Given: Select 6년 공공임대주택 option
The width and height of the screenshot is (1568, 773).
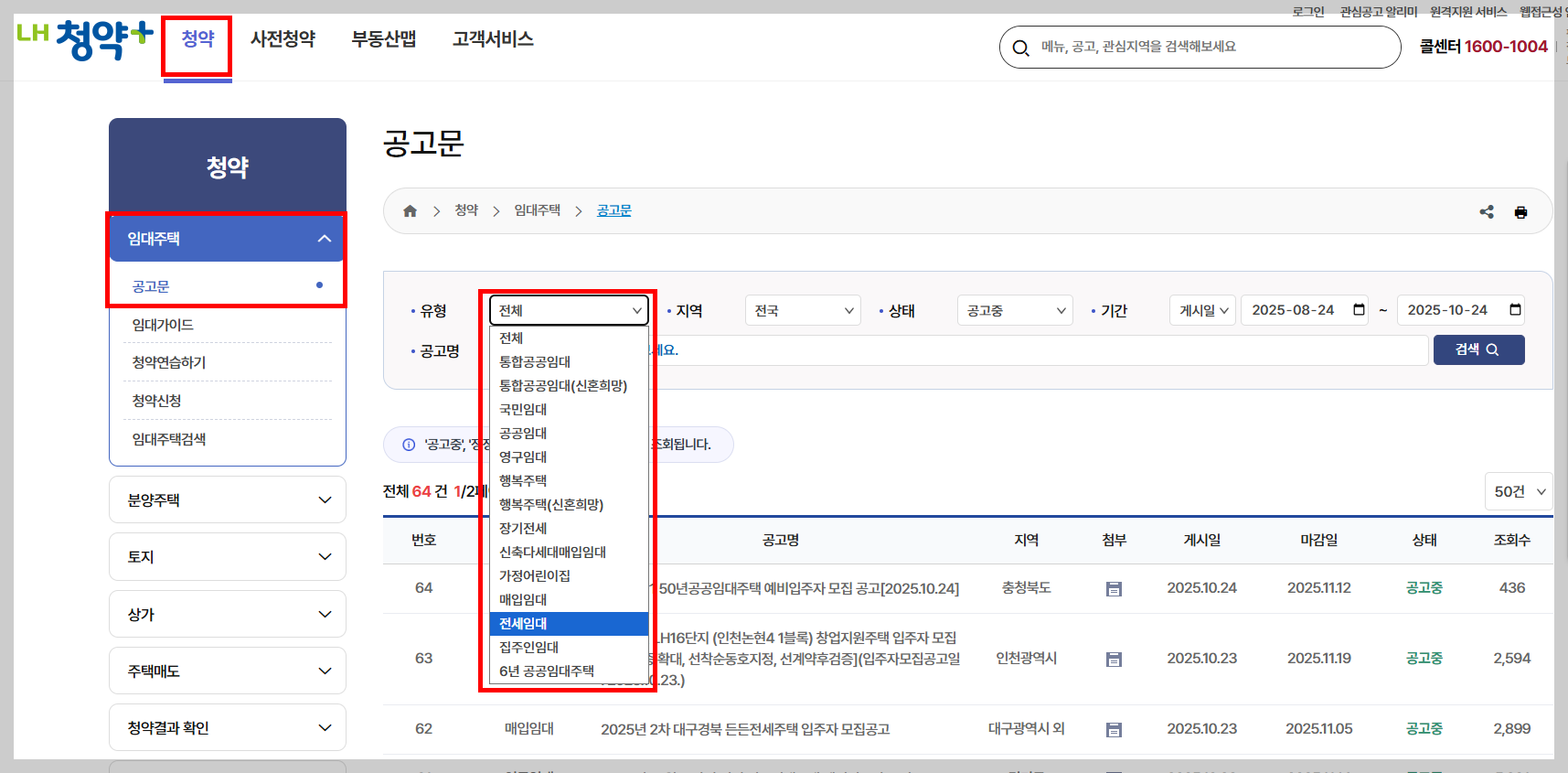Looking at the screenshot, I should tap(569, 671).
